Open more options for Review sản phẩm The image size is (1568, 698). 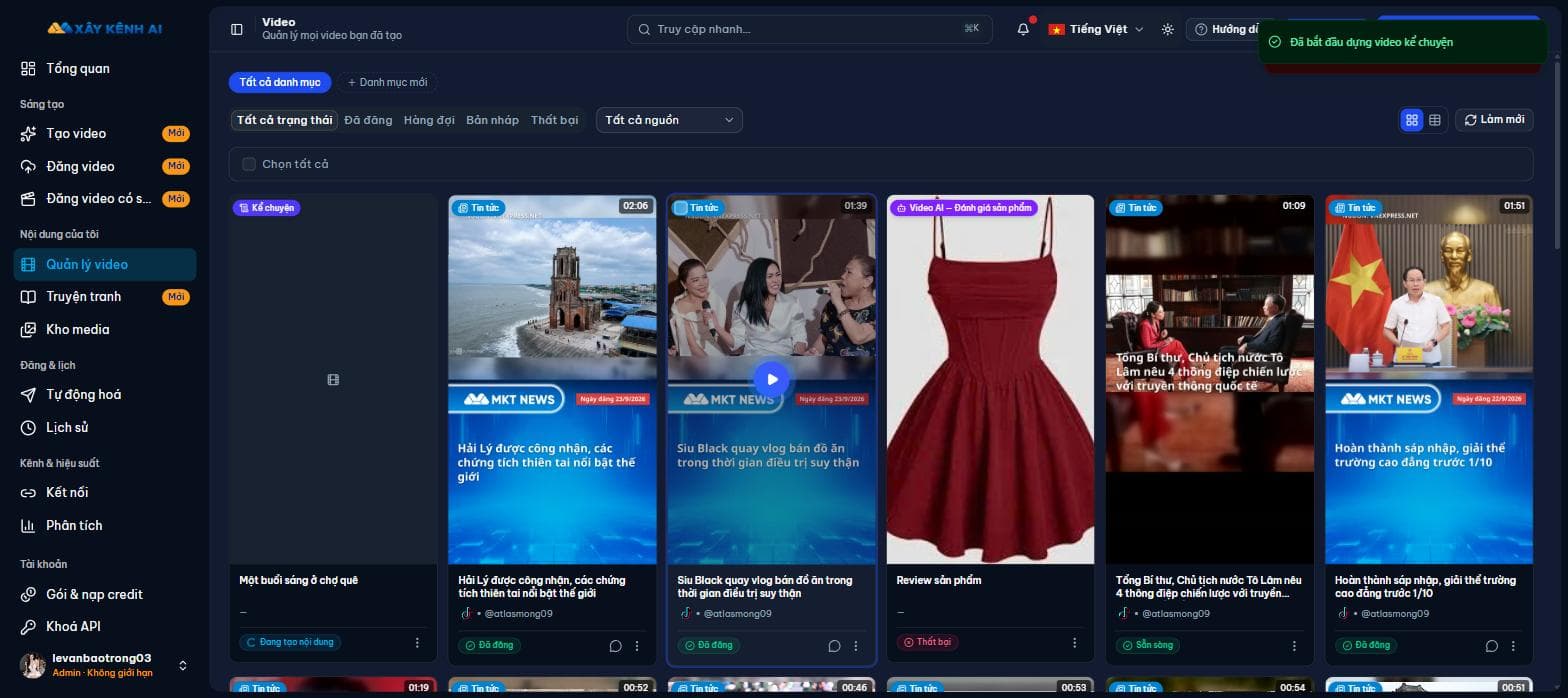coord(1075,642)
